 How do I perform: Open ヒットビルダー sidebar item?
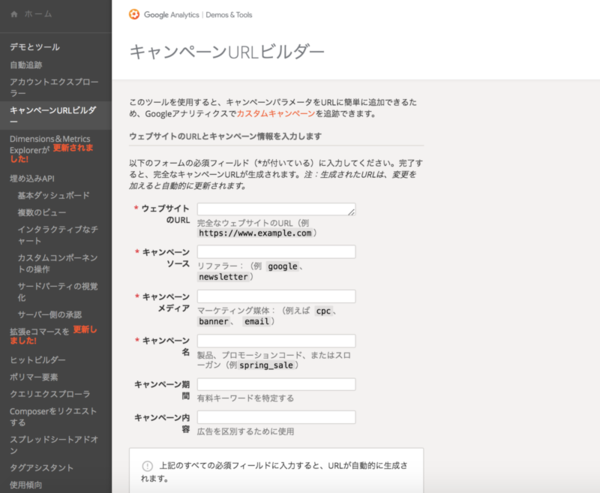(x=38, y=360)
